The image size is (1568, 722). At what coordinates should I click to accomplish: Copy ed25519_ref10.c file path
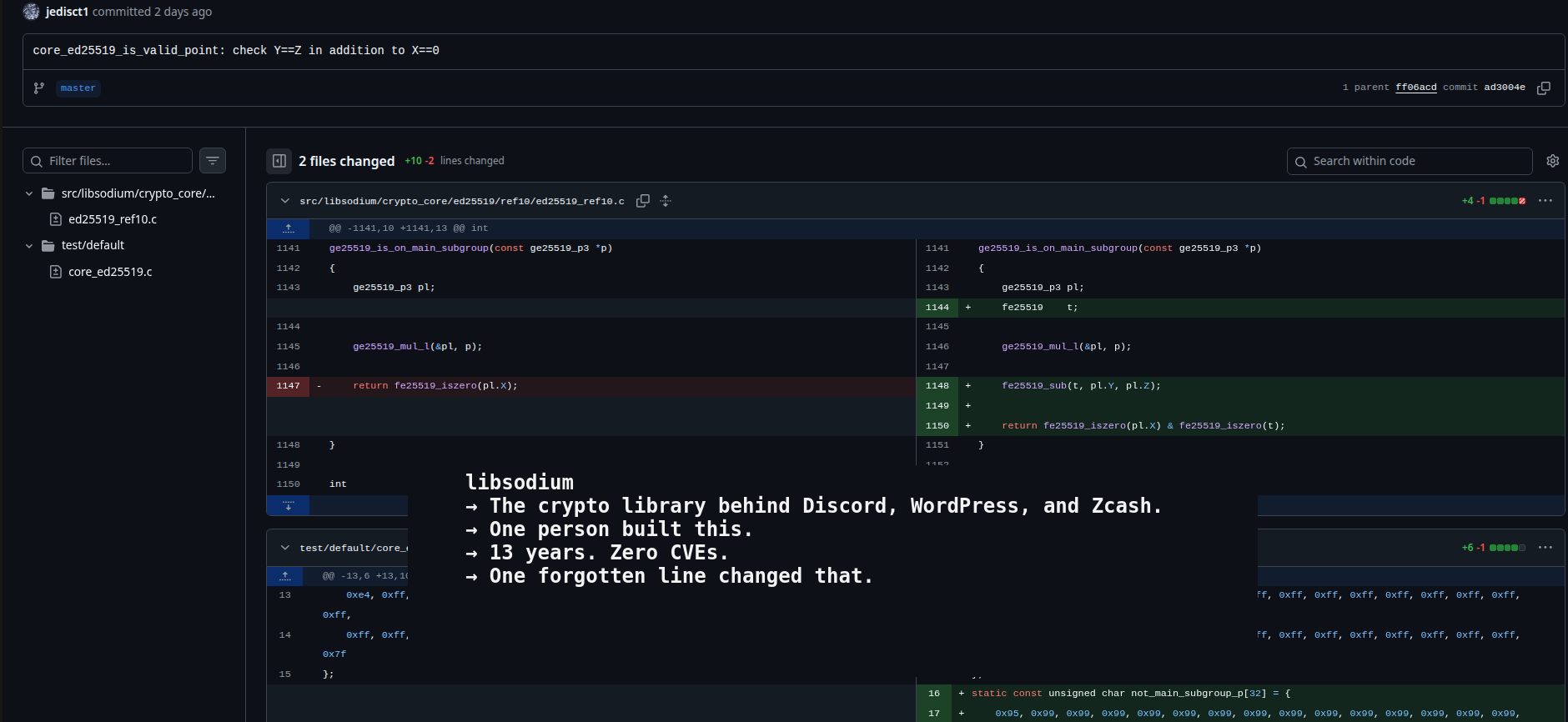643,201
